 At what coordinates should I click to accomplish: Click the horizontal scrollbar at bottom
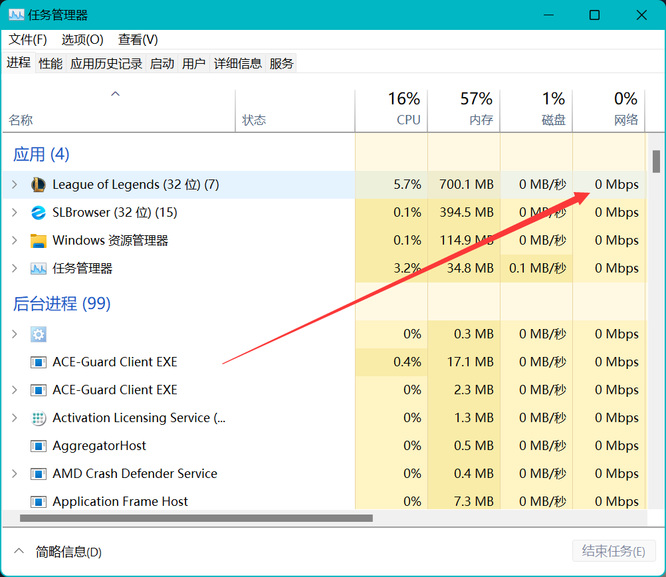(196, 518)
